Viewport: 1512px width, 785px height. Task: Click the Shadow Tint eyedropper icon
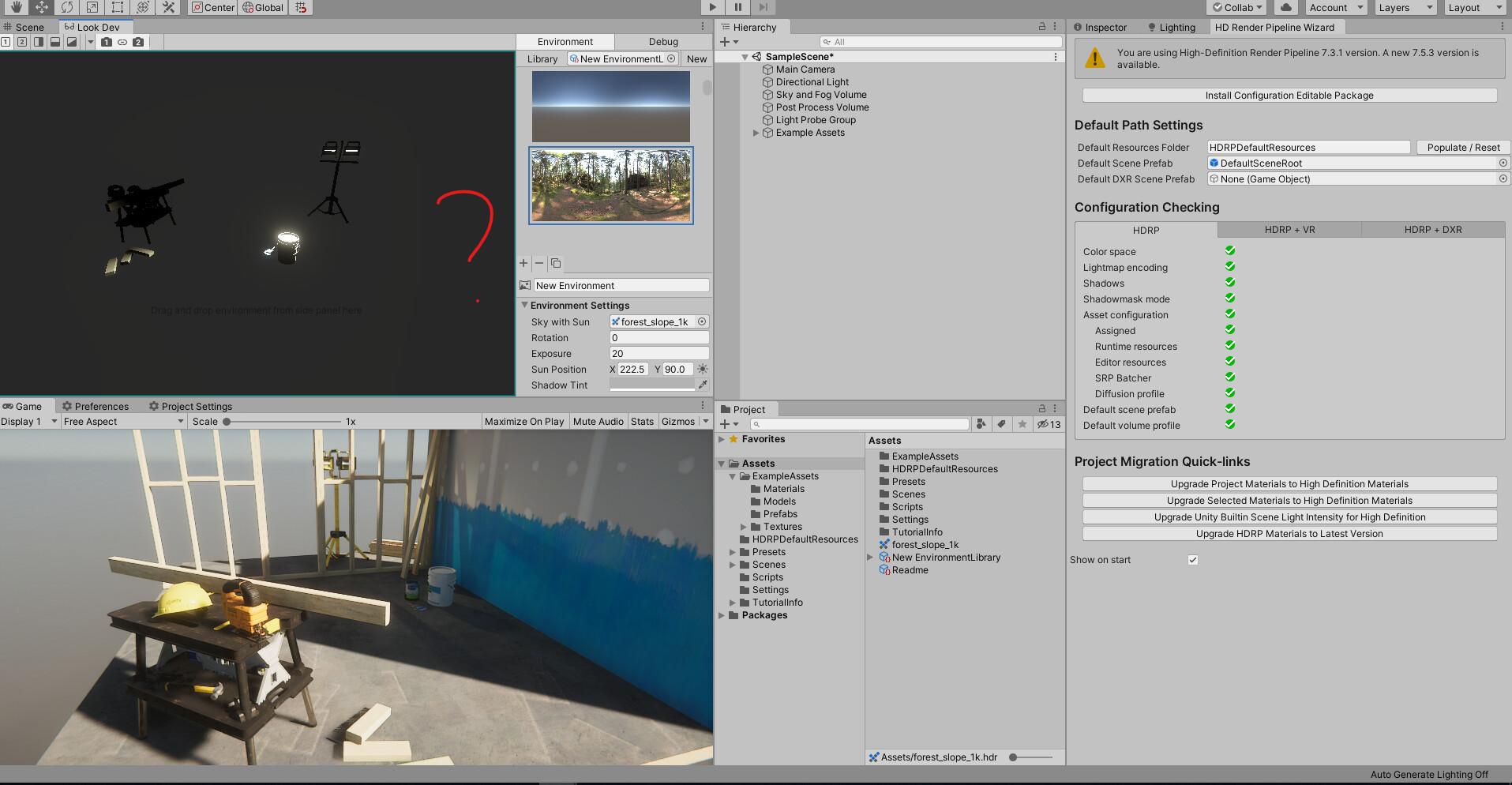tap(703, 385)
